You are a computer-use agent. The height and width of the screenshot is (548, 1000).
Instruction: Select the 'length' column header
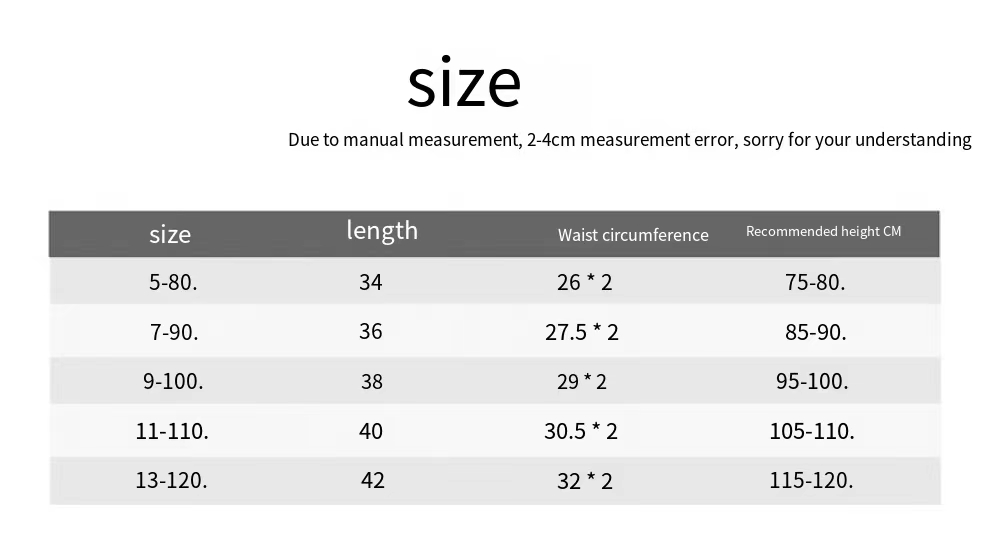(382, 230)
